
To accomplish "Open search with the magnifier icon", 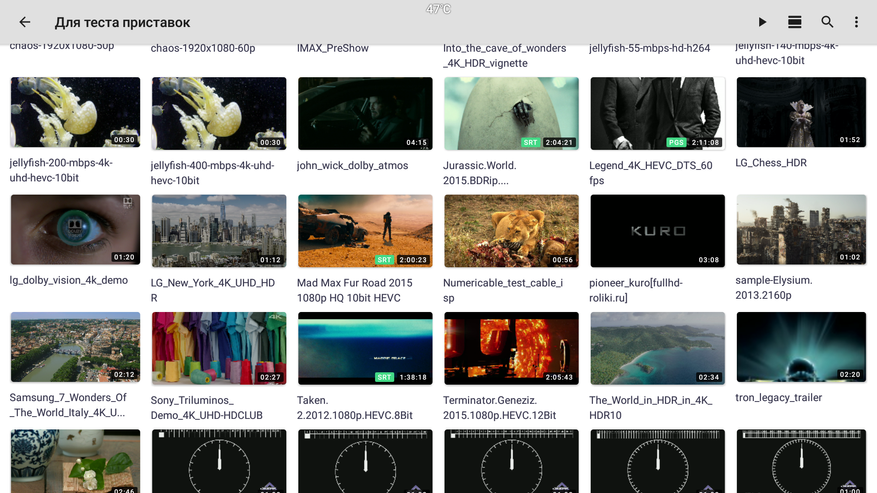I will (x=827, y=22).
